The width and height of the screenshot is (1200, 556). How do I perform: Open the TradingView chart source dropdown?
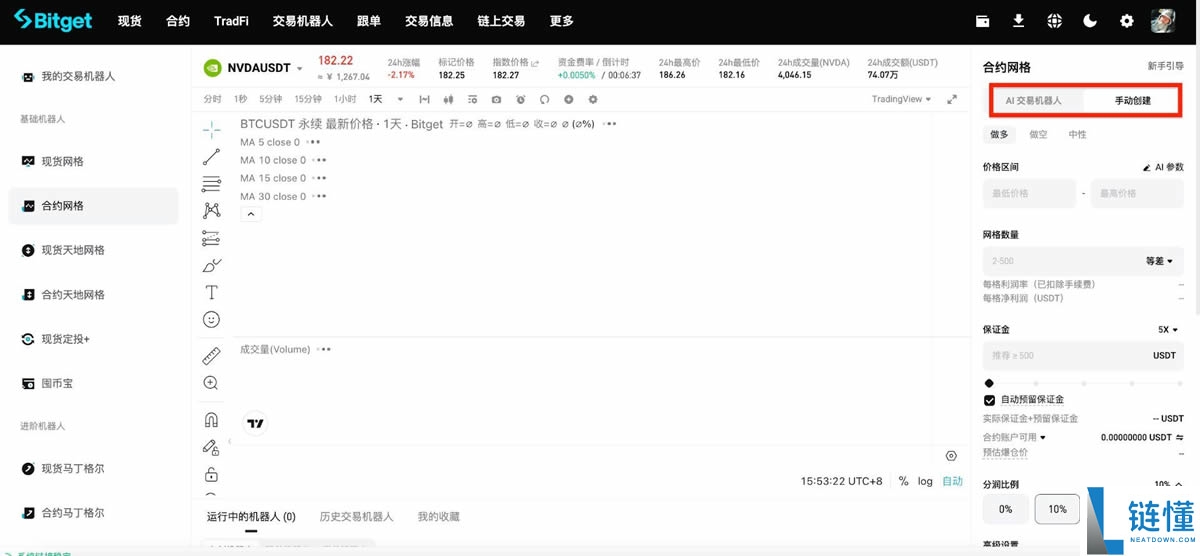pyautogui.click(x=901, y=99)
